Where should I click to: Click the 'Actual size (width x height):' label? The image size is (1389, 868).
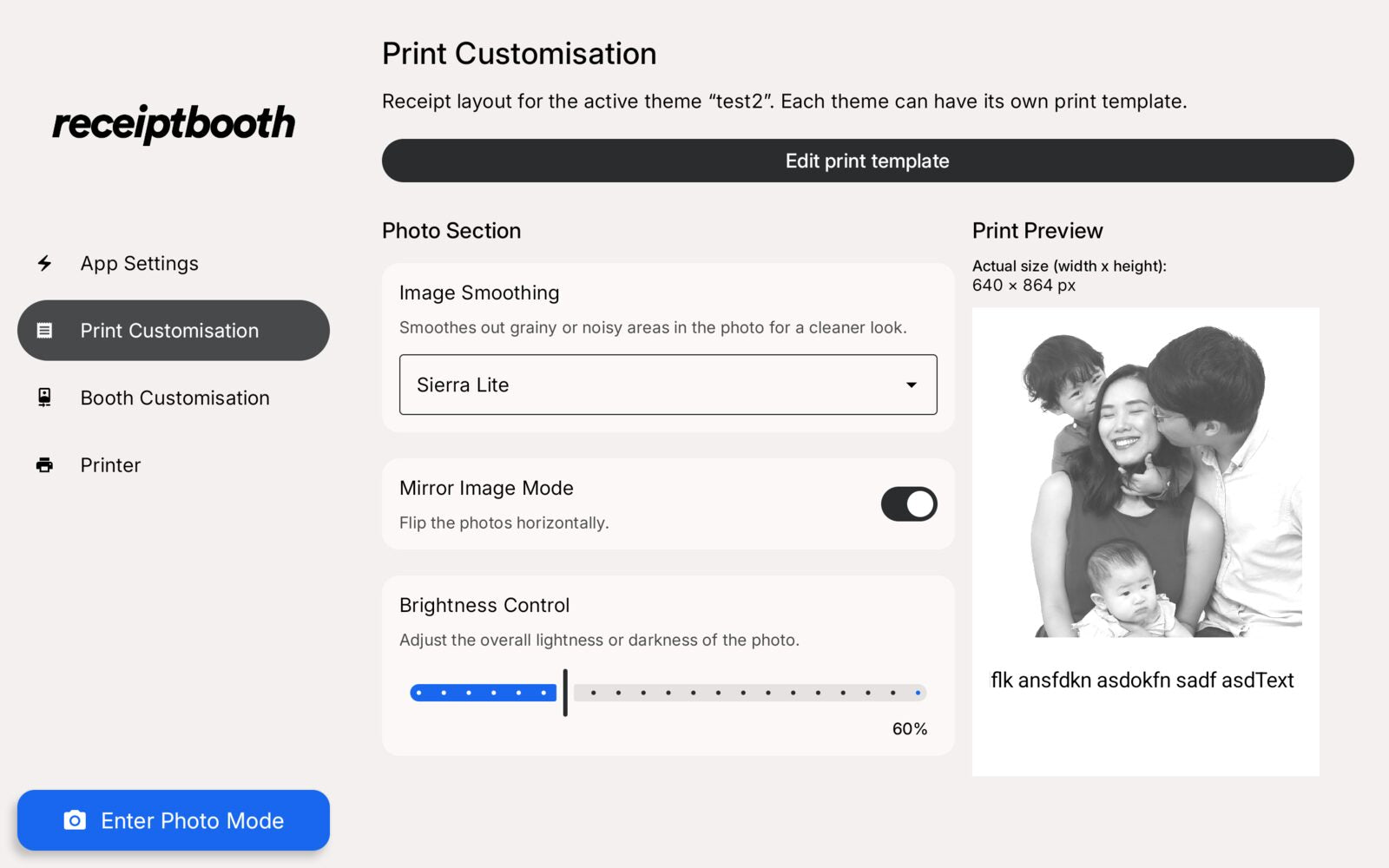click(x=1070, y=266)
